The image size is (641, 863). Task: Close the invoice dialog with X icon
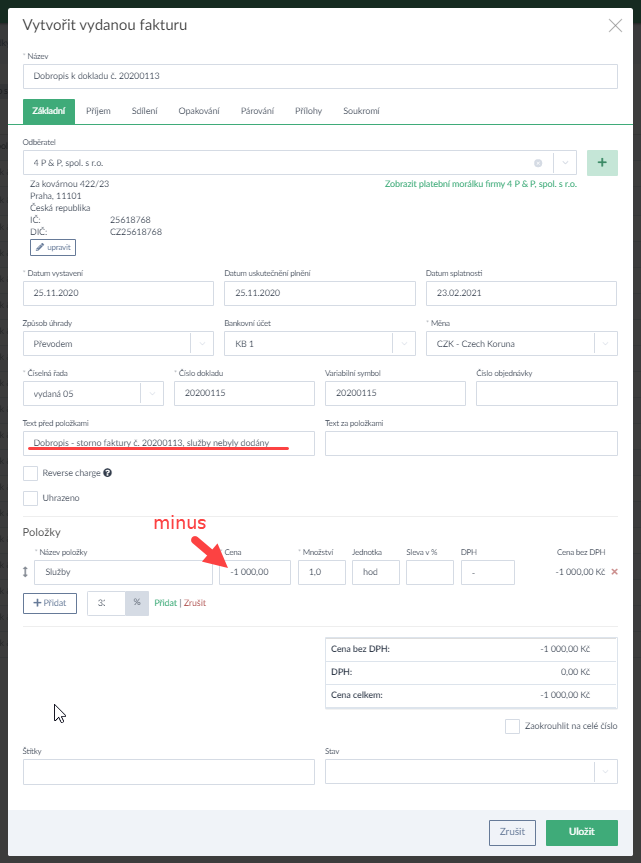(x=615, y=26)
